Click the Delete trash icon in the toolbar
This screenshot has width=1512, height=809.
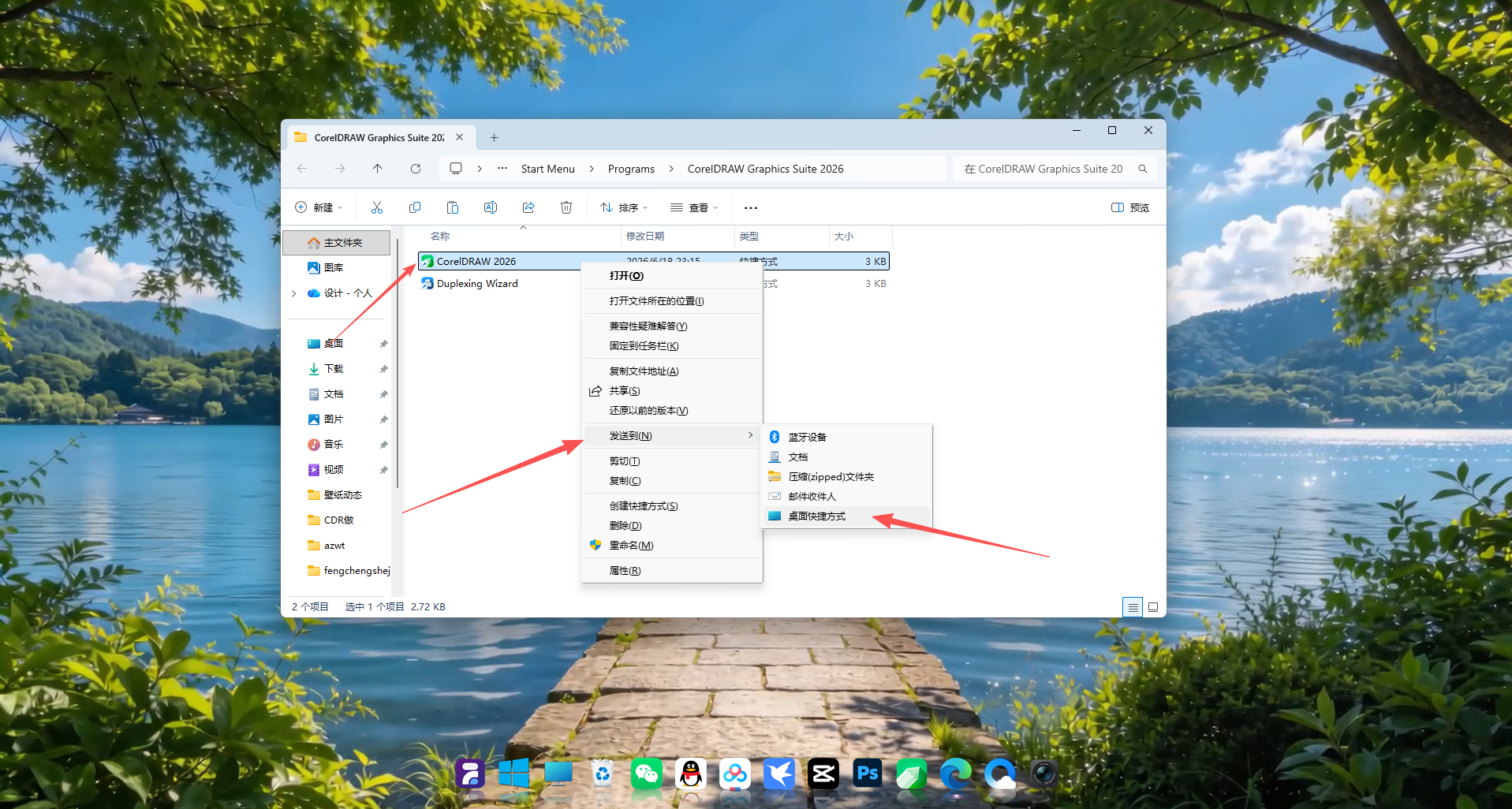click(566, 207)
